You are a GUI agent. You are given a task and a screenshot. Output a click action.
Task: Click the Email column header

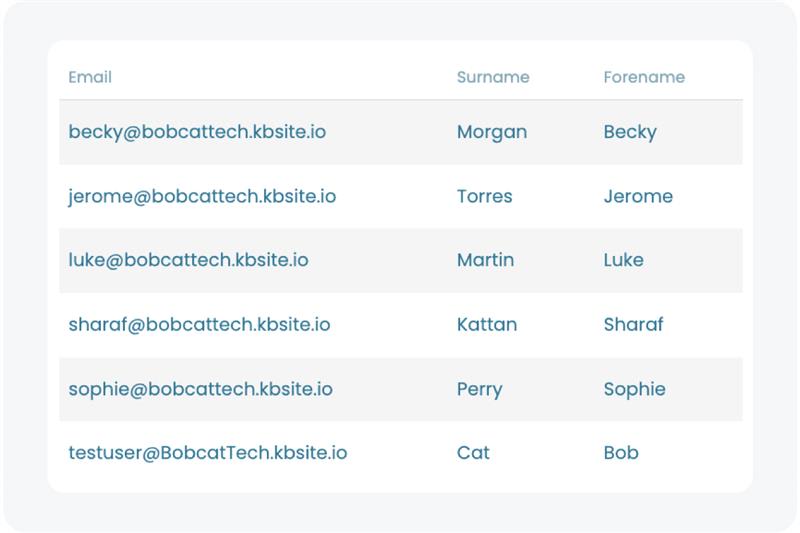click(x=90, y=77)
